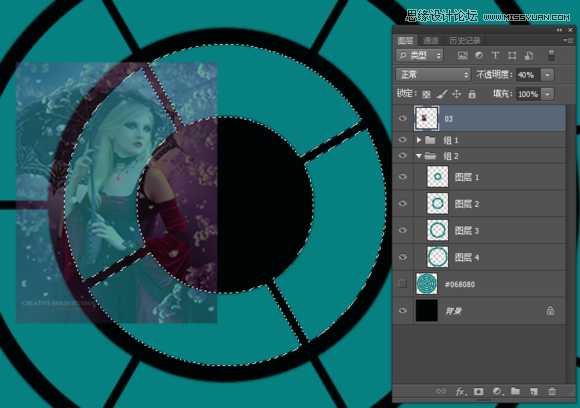Toggle visibility of 图层 2
Viewport: 580px width, 408px height.
tap(403, 203)
